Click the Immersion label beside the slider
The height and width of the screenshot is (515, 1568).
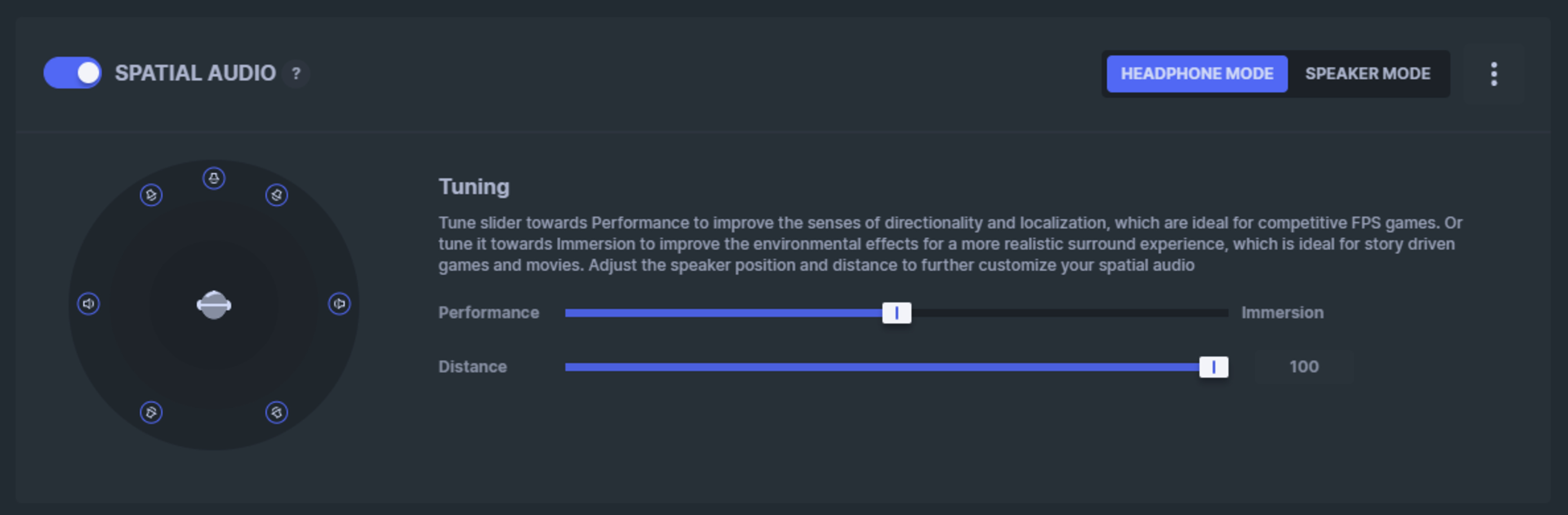1282,313
